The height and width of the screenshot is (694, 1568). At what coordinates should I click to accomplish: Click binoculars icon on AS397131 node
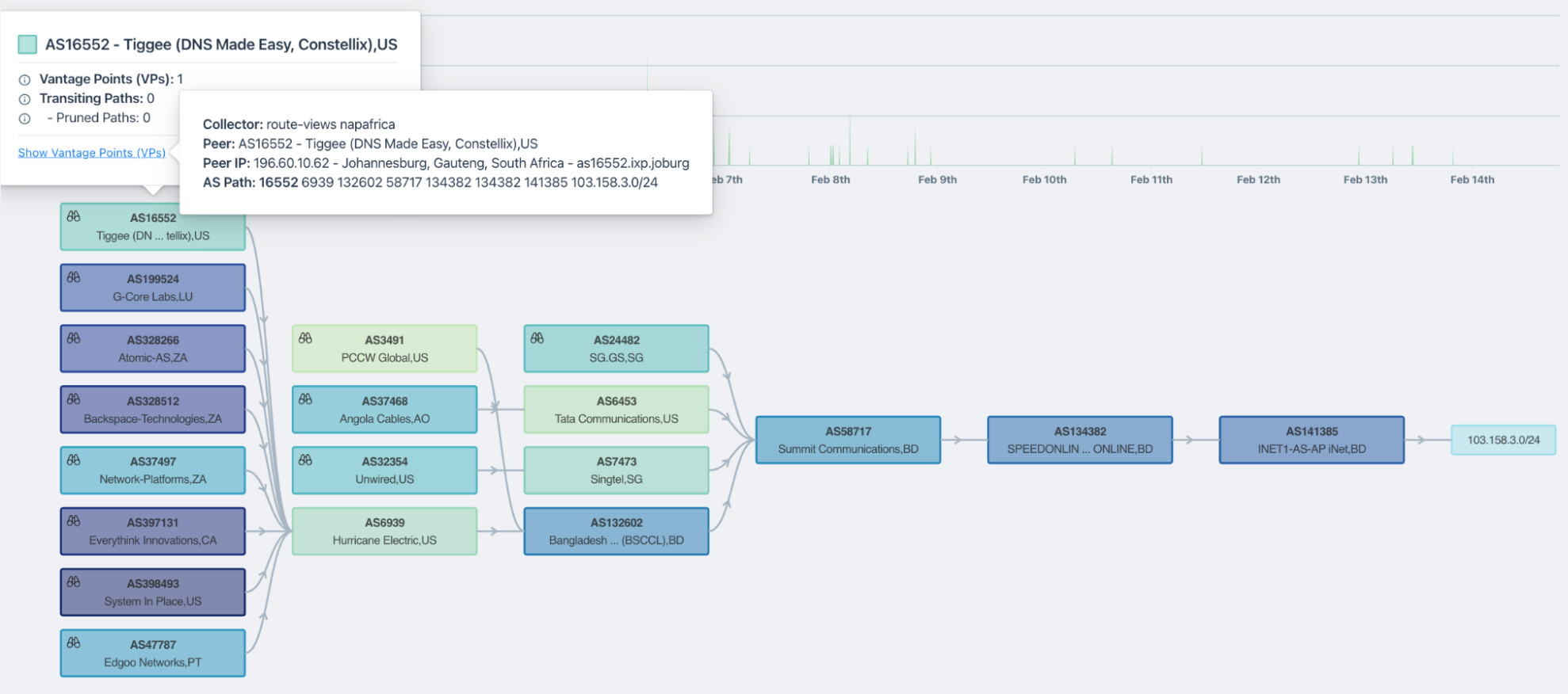(x=74, y=520)
